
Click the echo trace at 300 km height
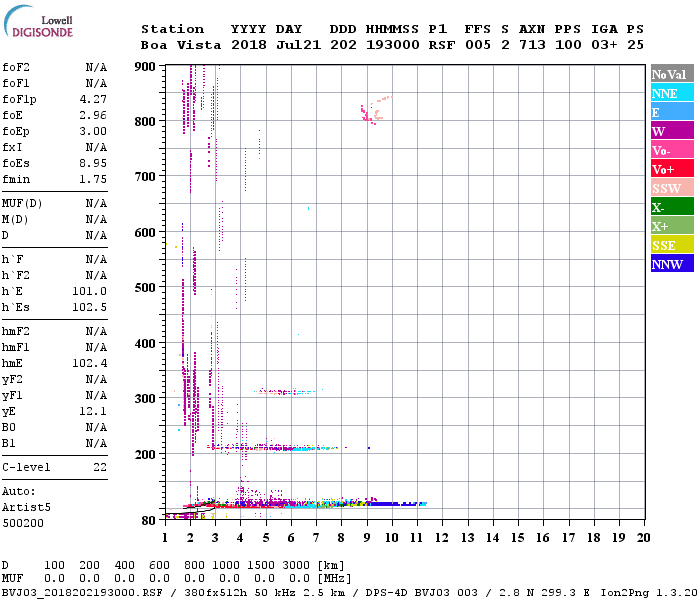point(286,392)
